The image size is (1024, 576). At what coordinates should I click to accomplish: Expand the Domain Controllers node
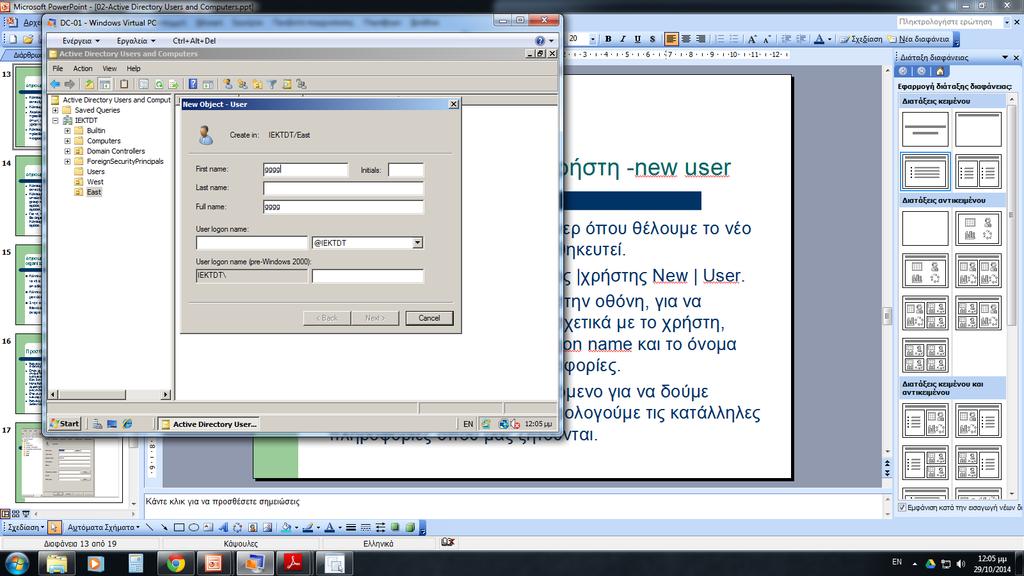(67, 151)
